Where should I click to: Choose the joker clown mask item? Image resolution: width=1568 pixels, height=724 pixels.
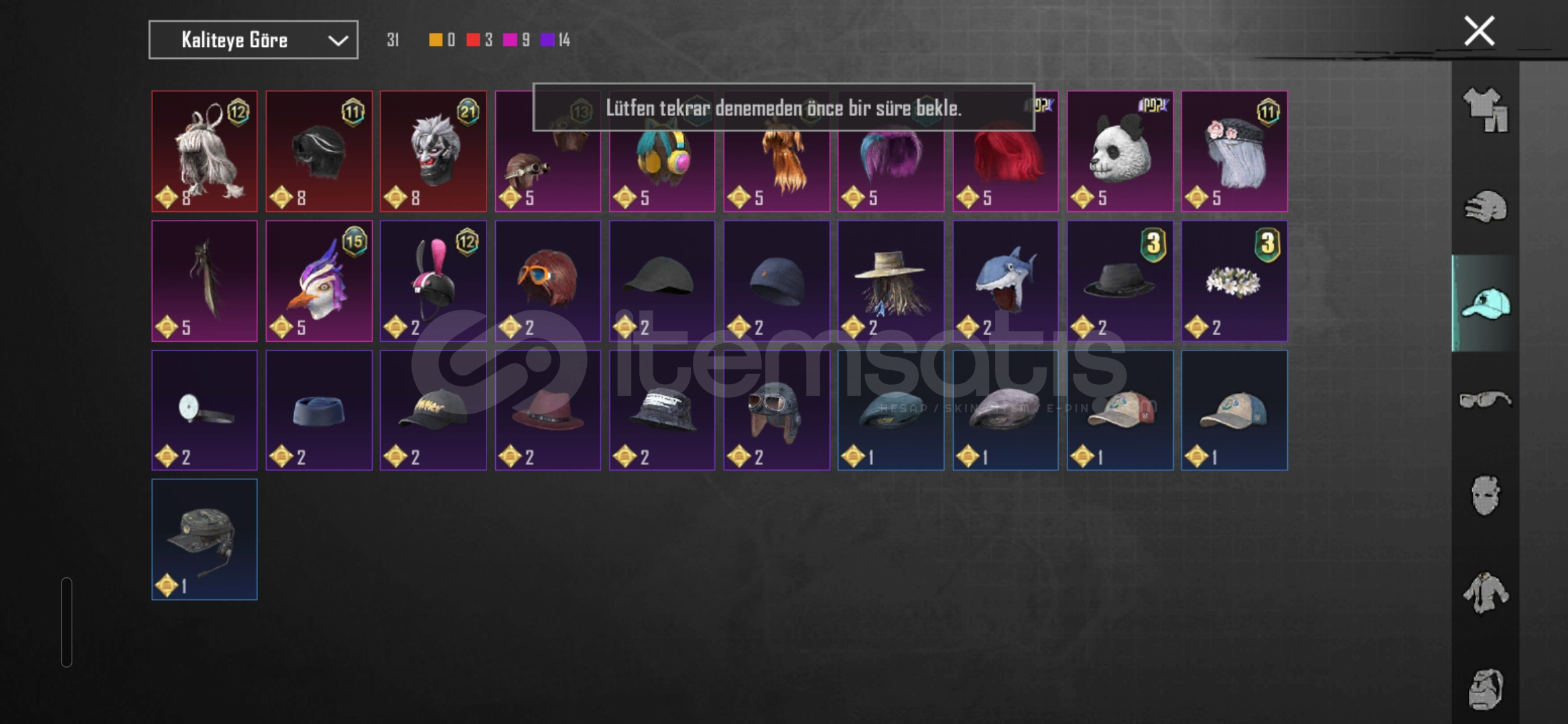click(x=434, y=152)
